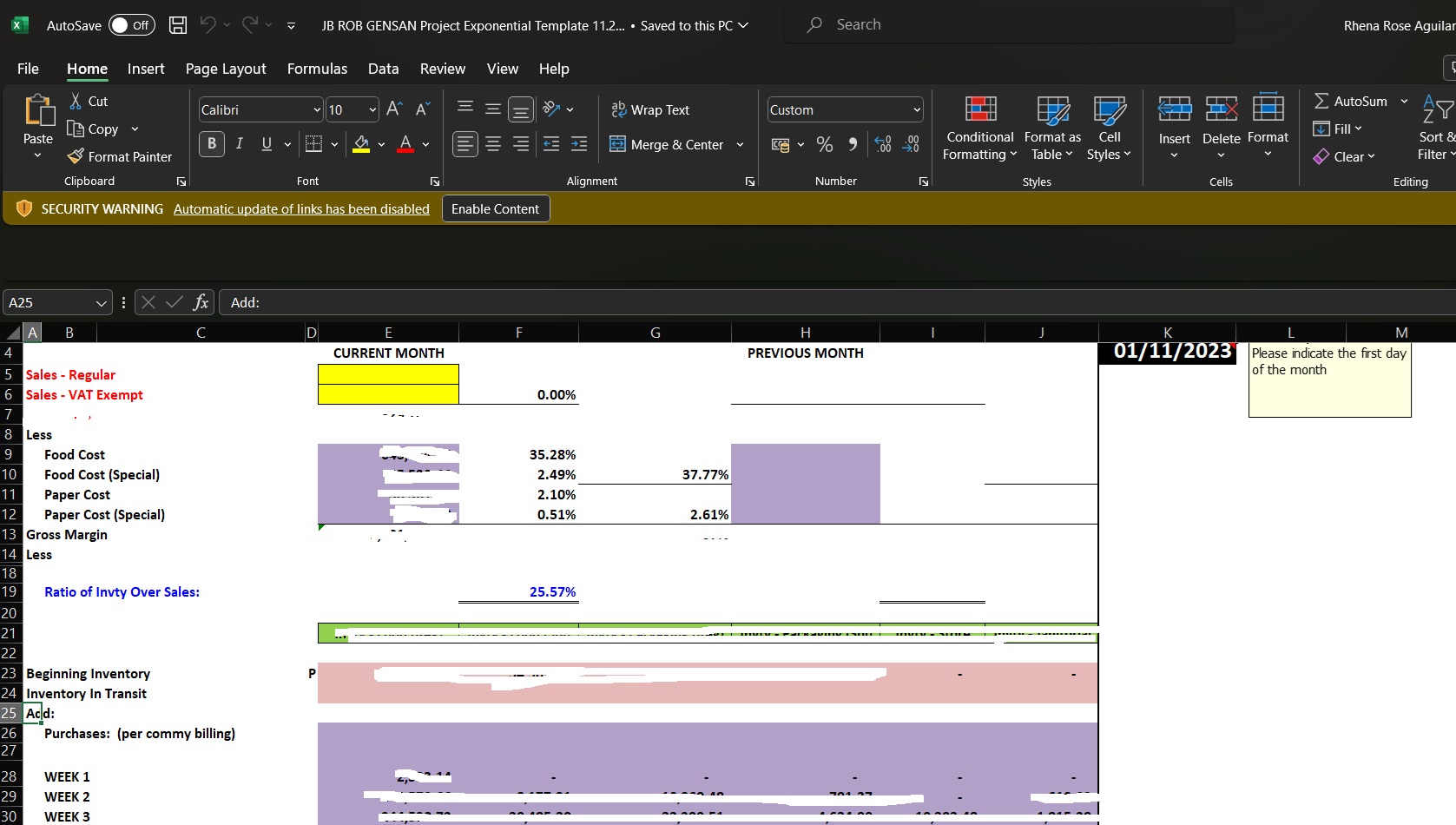Image resolution: width=1456 pixels, height=825 pixels.
Task: Open the File menu
Action: tap(28, 69)
